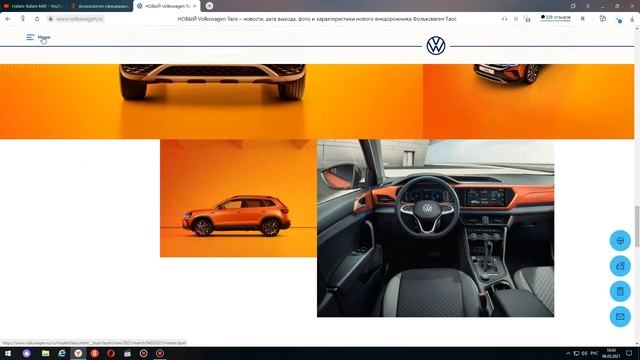The height and width of the screenshot is (360, 640).
Task: Show hidden system tray icons
Action: (x=568, y=353)
